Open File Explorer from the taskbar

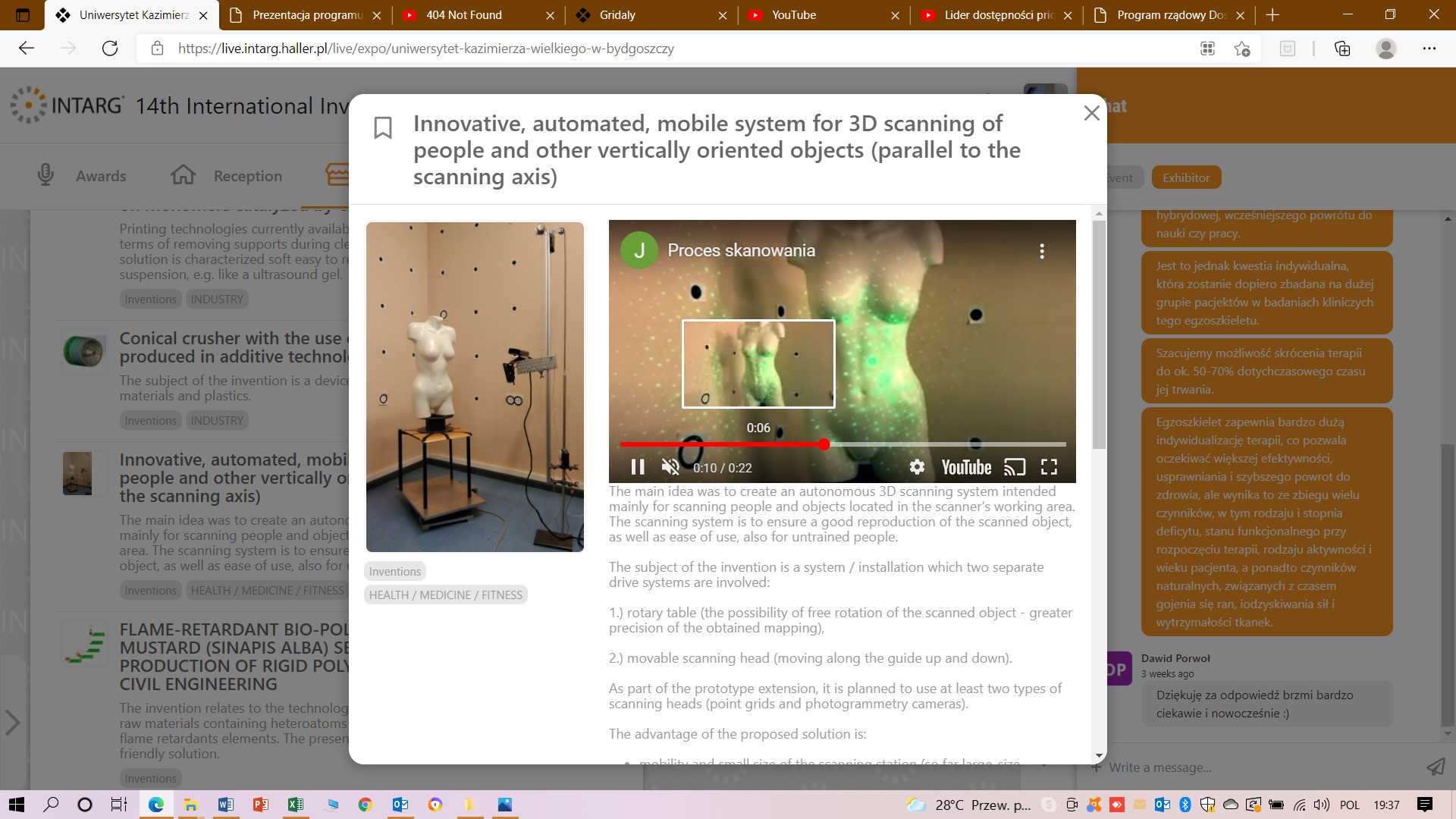coord(190,805)
